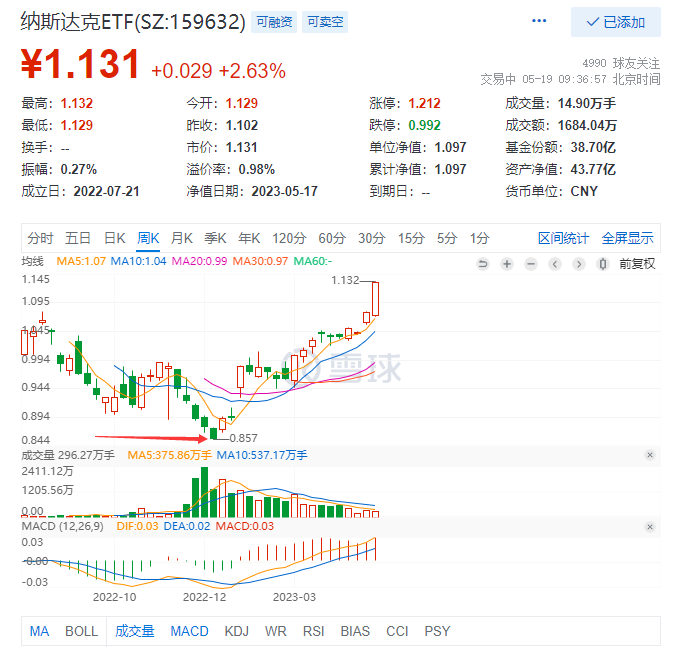This screenshot has width=676, height=657.
Task: Open the 前复权 adjustment dropdown
Action: pos(637,263)
